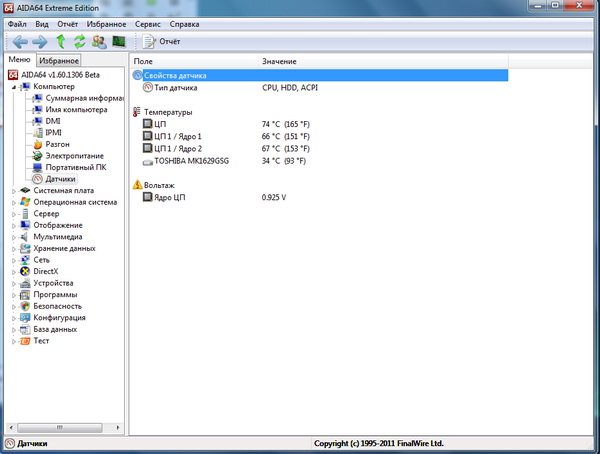Select the ЦП 1 / Ядро 1 row
Image resolution: width=600 pixels, height=454 pixels.
[320, 136]
